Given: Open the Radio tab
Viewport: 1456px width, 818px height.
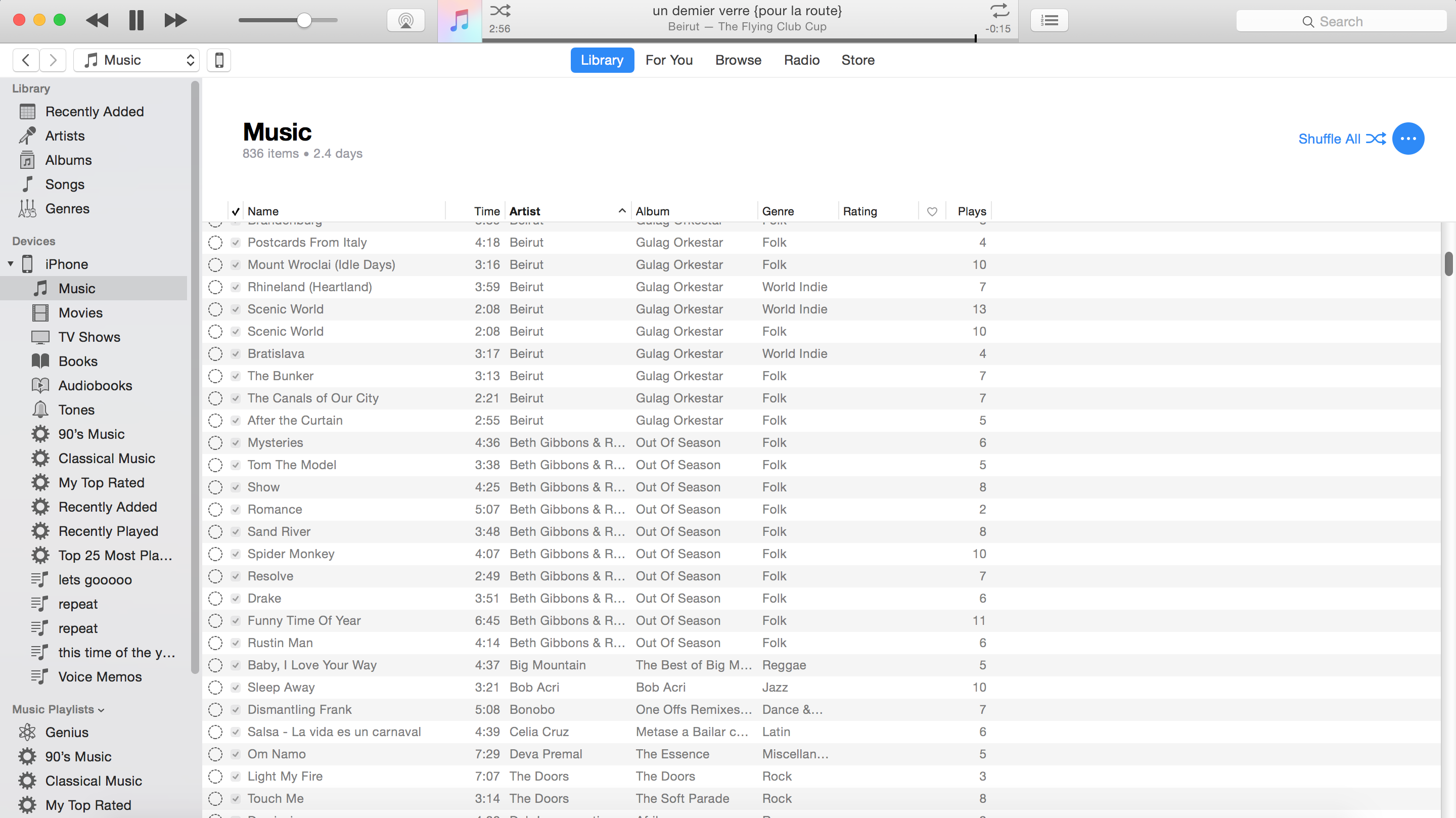Looking at the screenshot, I should (801, 60).
